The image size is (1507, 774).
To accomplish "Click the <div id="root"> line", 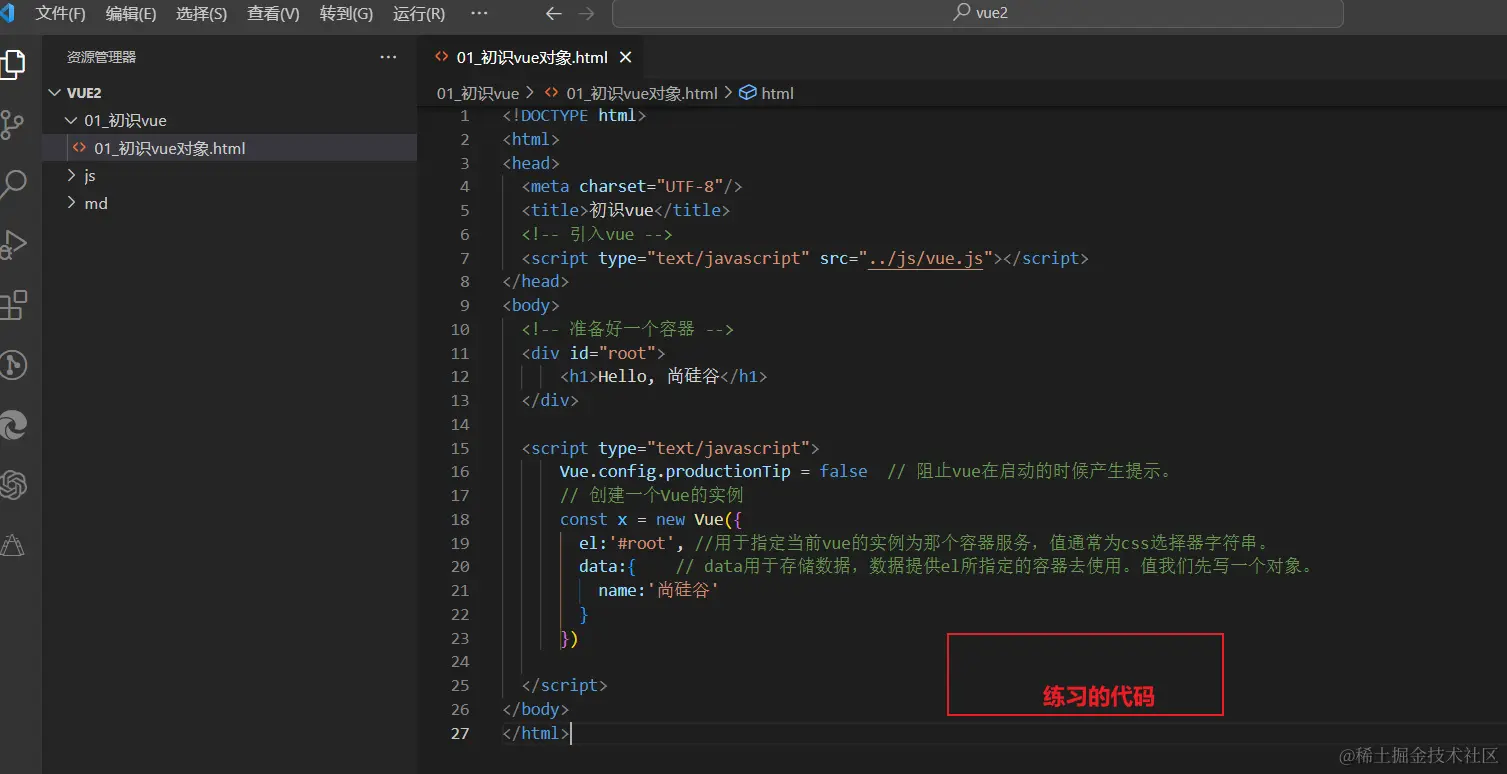I will click(593, 353).
